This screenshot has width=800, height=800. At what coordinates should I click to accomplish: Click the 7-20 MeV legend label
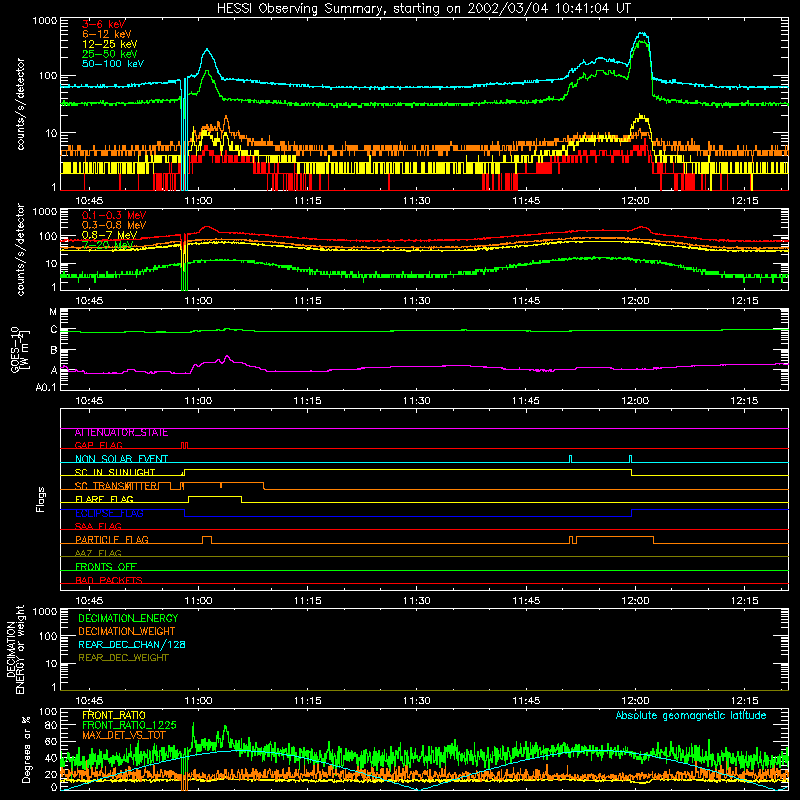click(x=108, y=245)
